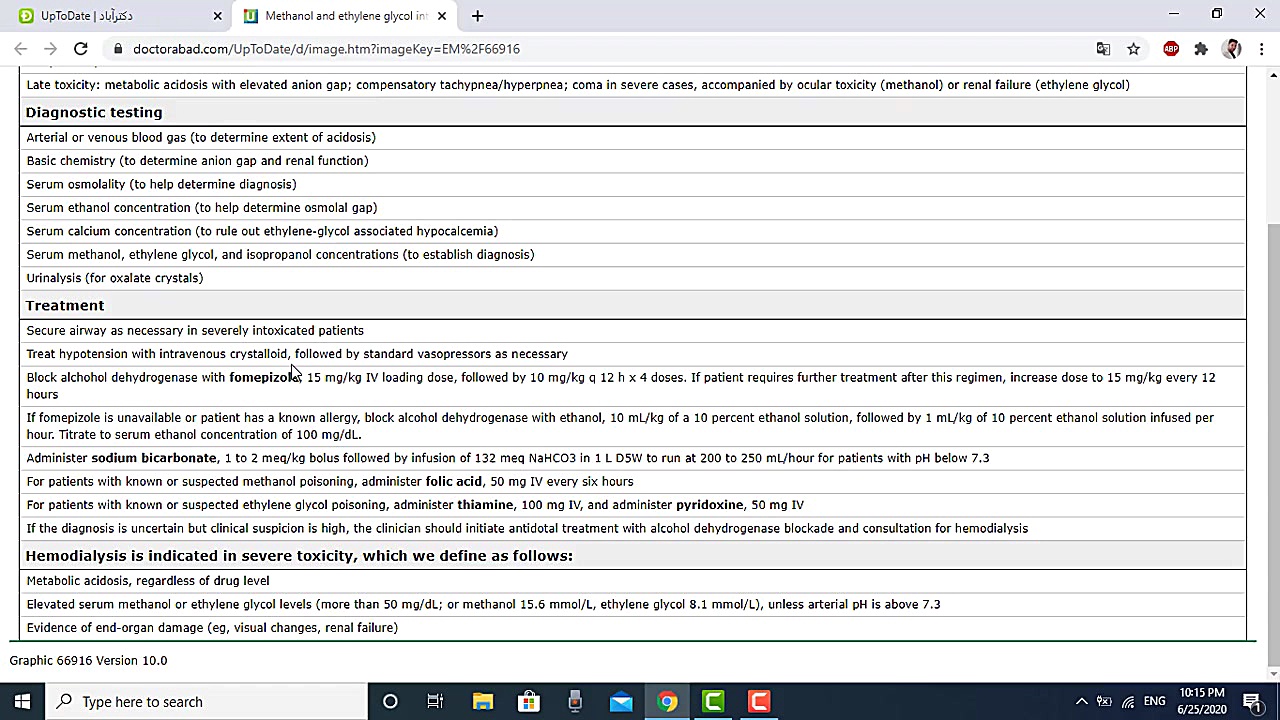
Task: Open the notification center icon
Action: [x=1251, y=702]
